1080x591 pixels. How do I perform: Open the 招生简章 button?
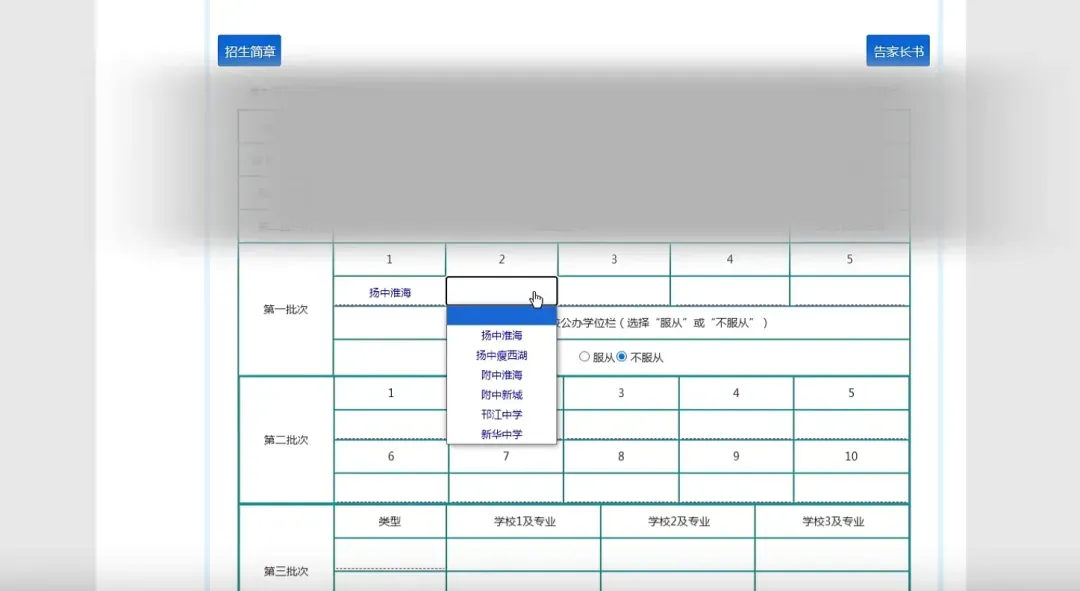[x=249, y=51]
